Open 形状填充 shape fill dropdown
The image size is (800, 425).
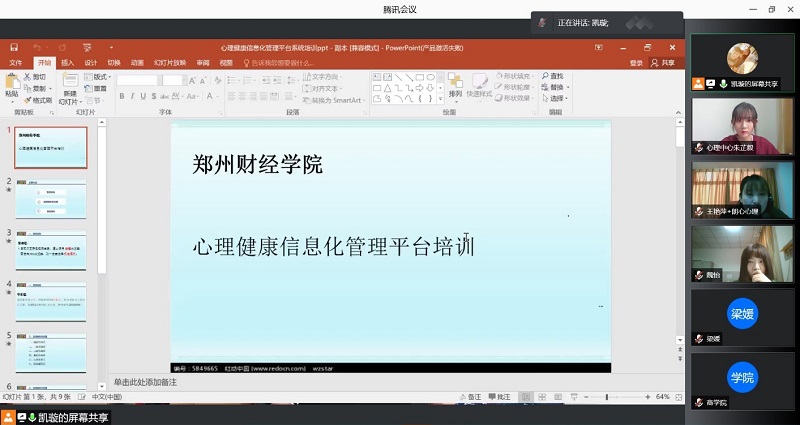[515, 76]
